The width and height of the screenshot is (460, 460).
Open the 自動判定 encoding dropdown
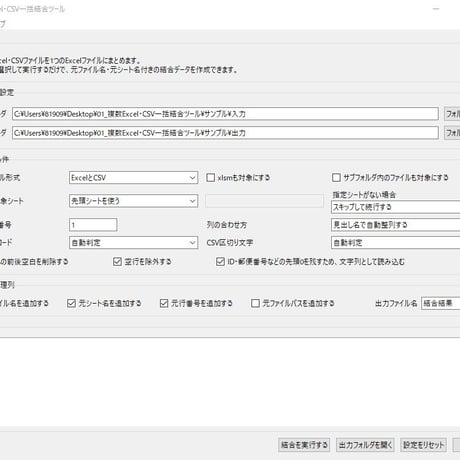[x=133, y=243]
